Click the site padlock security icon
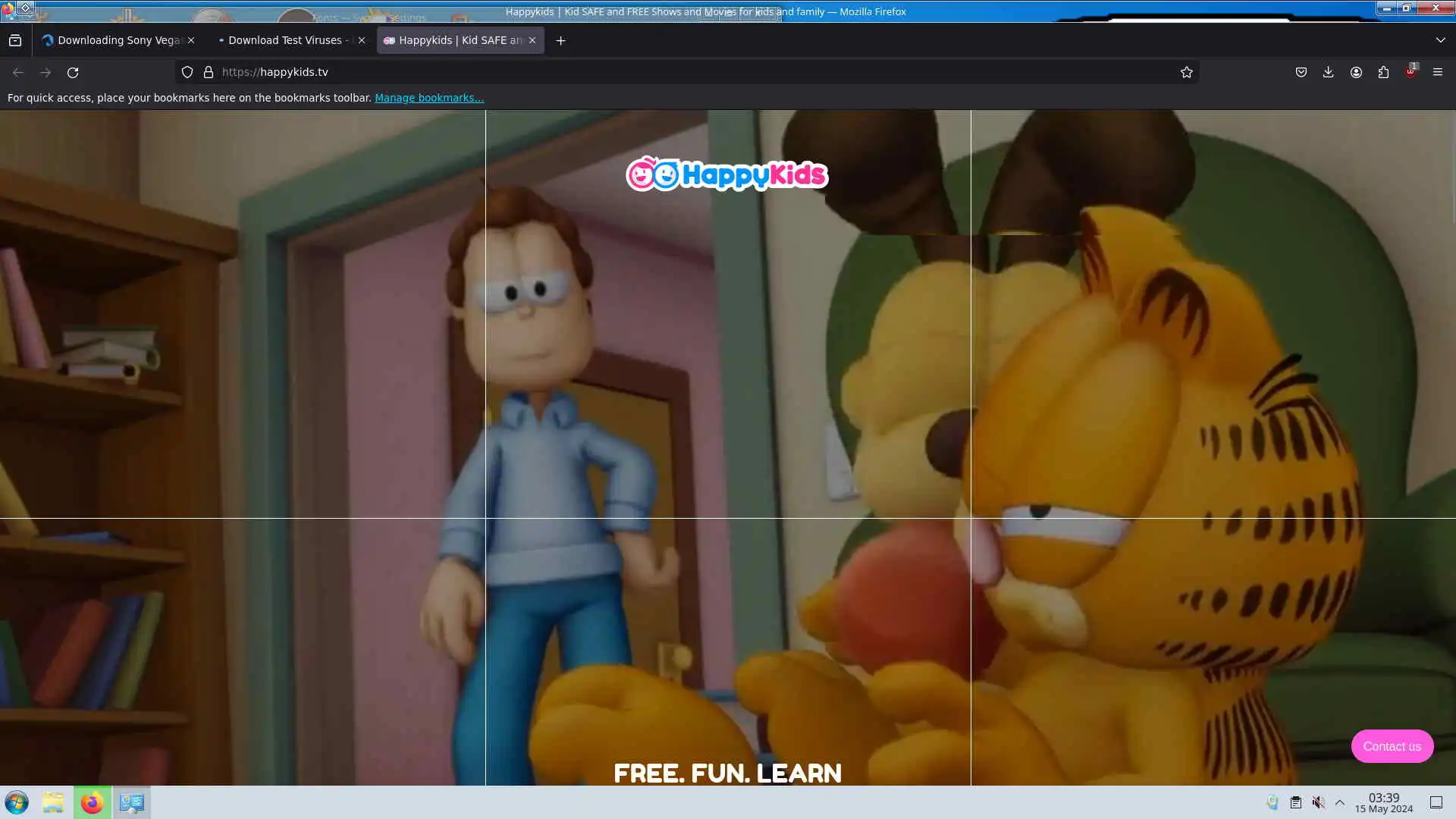The height and width of the screenshot is (819, 1456). click(x=208, y=72)
